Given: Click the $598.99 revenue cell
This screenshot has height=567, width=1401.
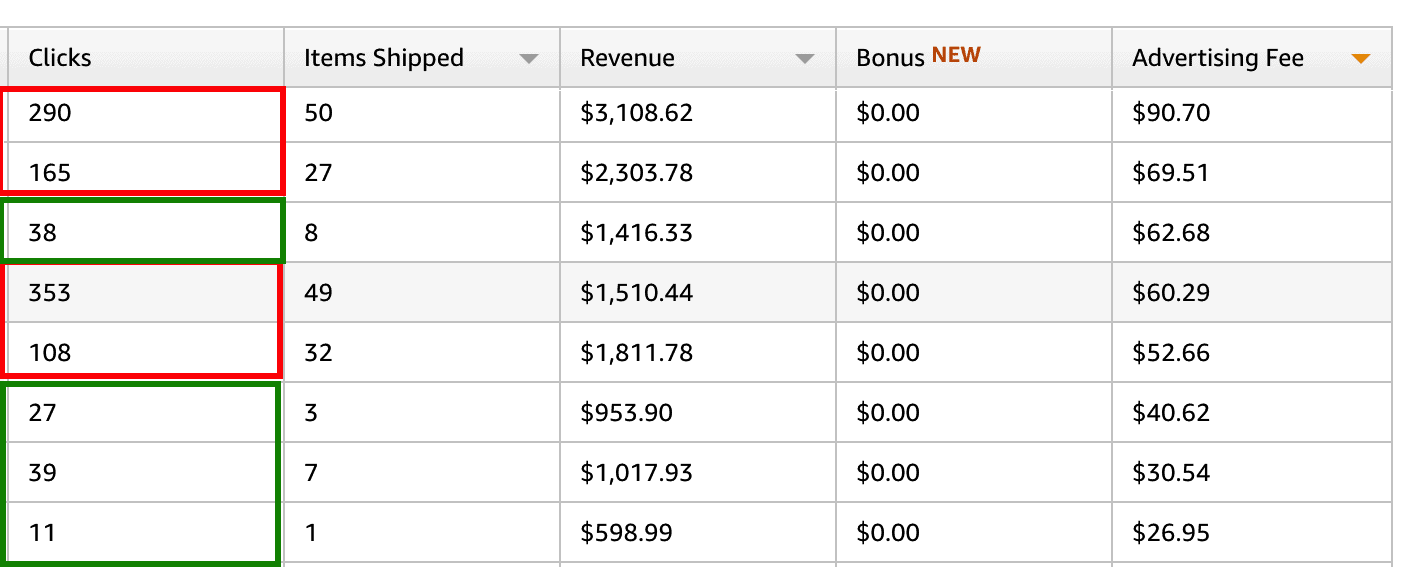Looking at the screenshot, I should pos(626,533).
